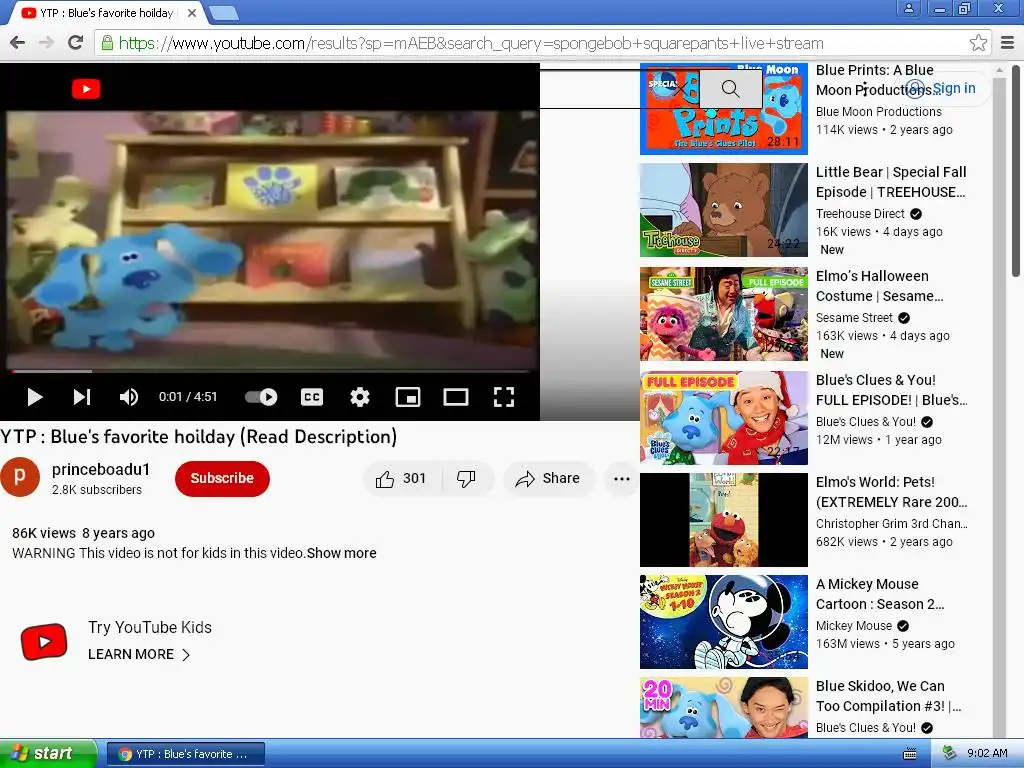The image size is (1024, 768).
Task: Open Blue's Clues & You FULL EPISODE title
Action: [891, 390]
